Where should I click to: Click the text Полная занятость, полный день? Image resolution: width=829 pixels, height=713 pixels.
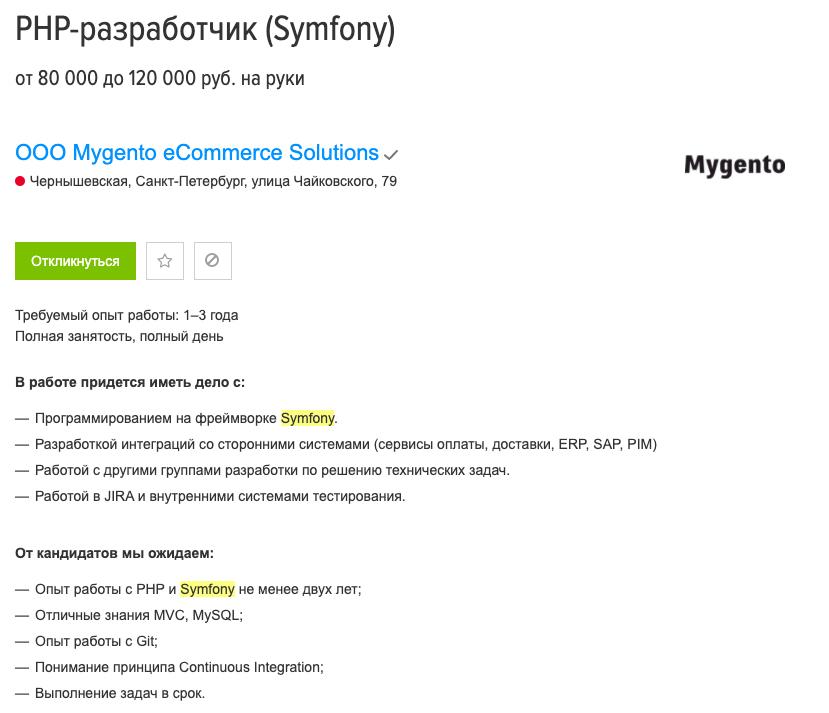119,336
